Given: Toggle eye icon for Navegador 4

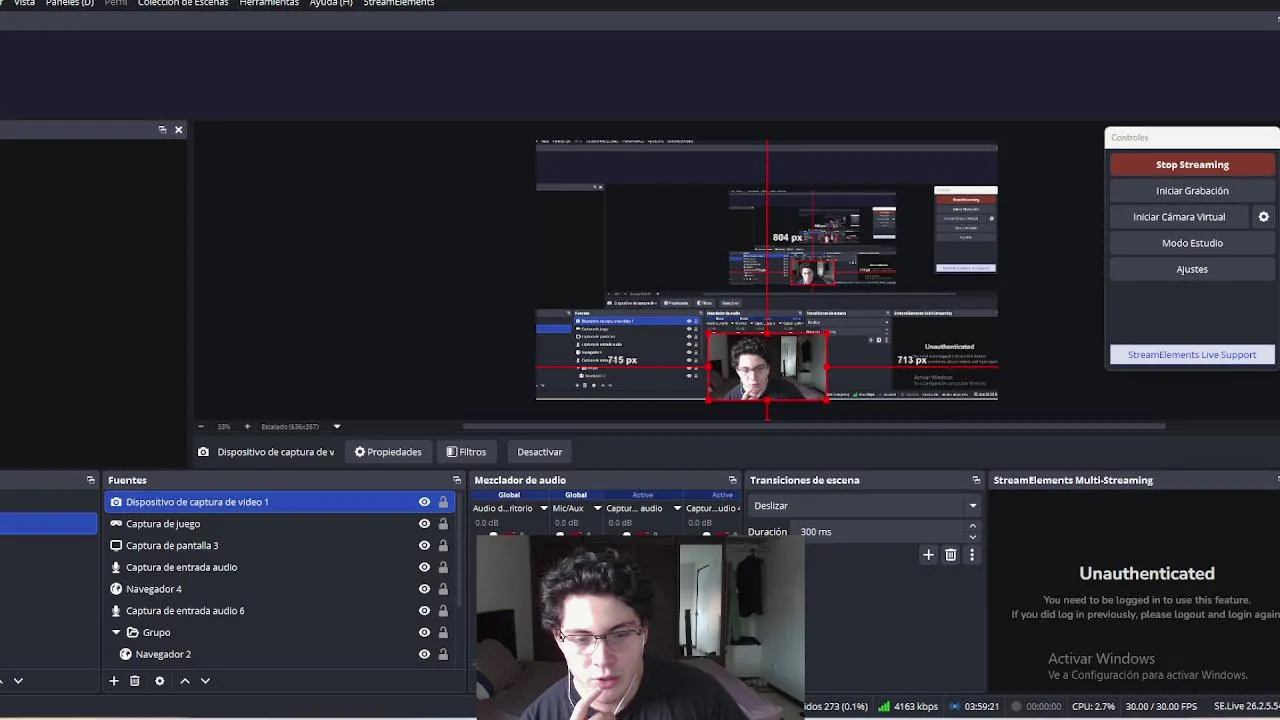Looking at the screenshot, I should click(x=424, y=589).
